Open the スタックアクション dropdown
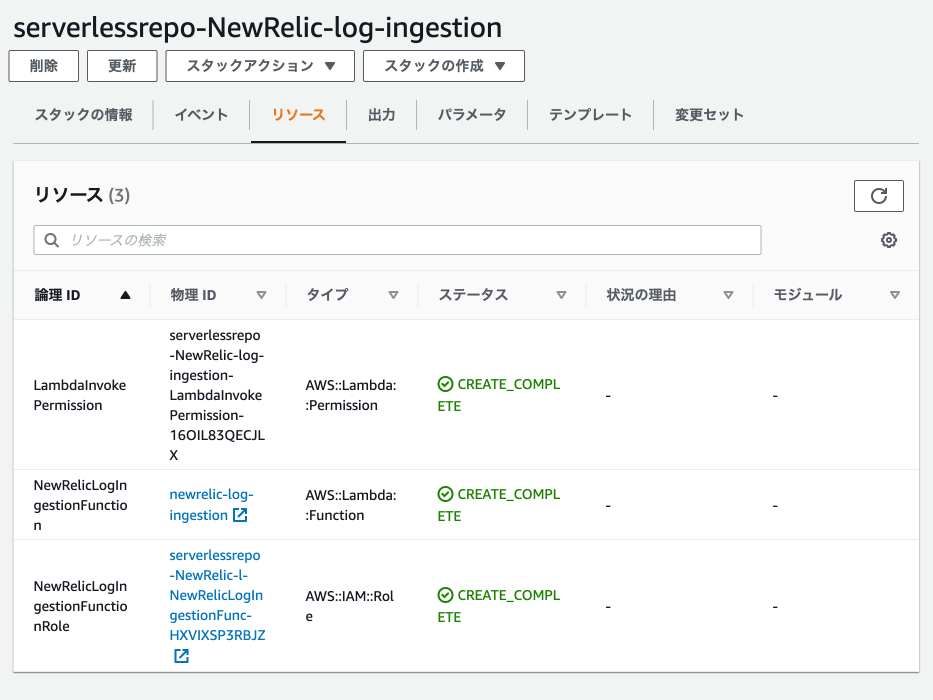The height and width of the screenshot is (700, 933). [260, 65]
